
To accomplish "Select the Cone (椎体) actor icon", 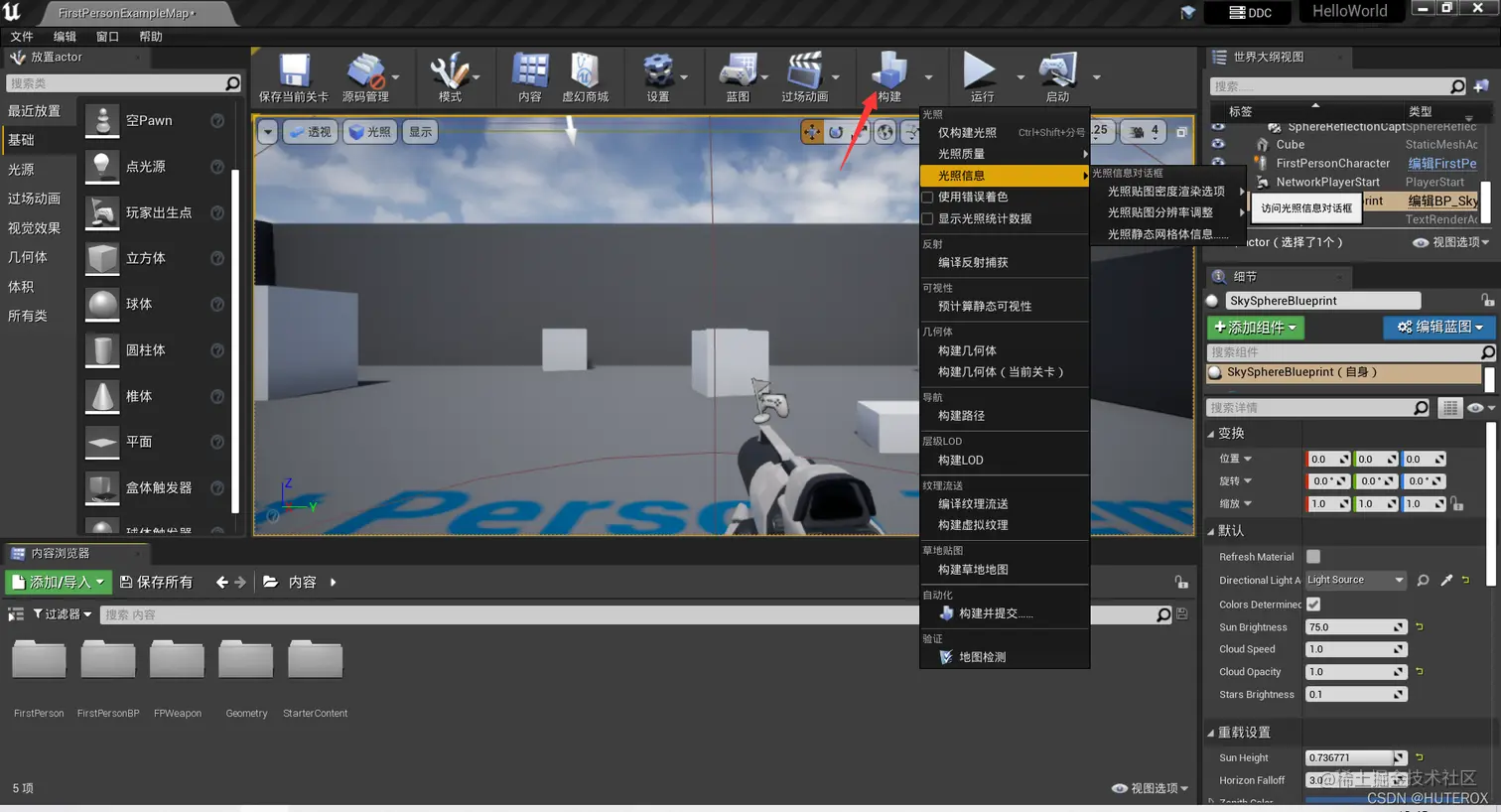I will 102,395.
